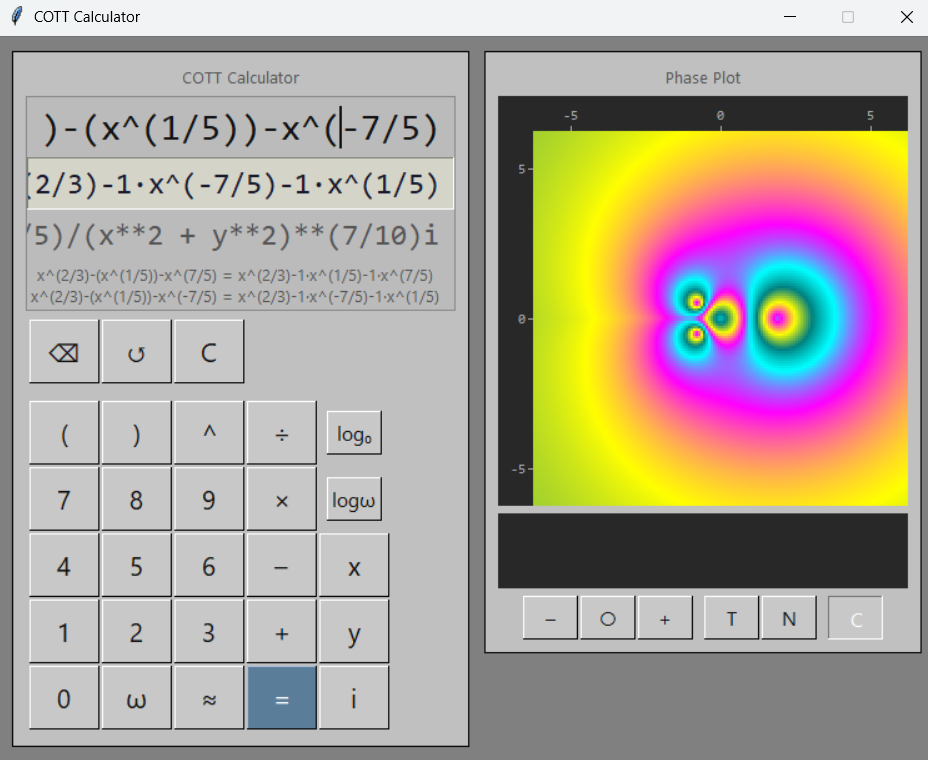Zoom in the phase plot with plus
This screenshot has width=928, height=760.
[665, 618]
